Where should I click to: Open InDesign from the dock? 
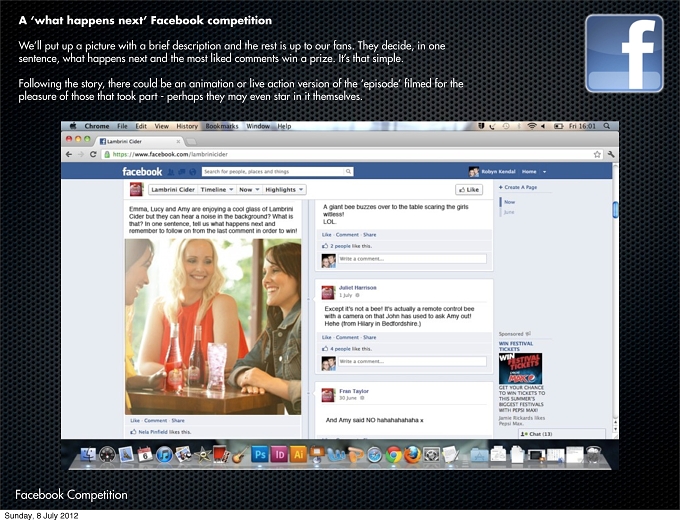(279, 454)
